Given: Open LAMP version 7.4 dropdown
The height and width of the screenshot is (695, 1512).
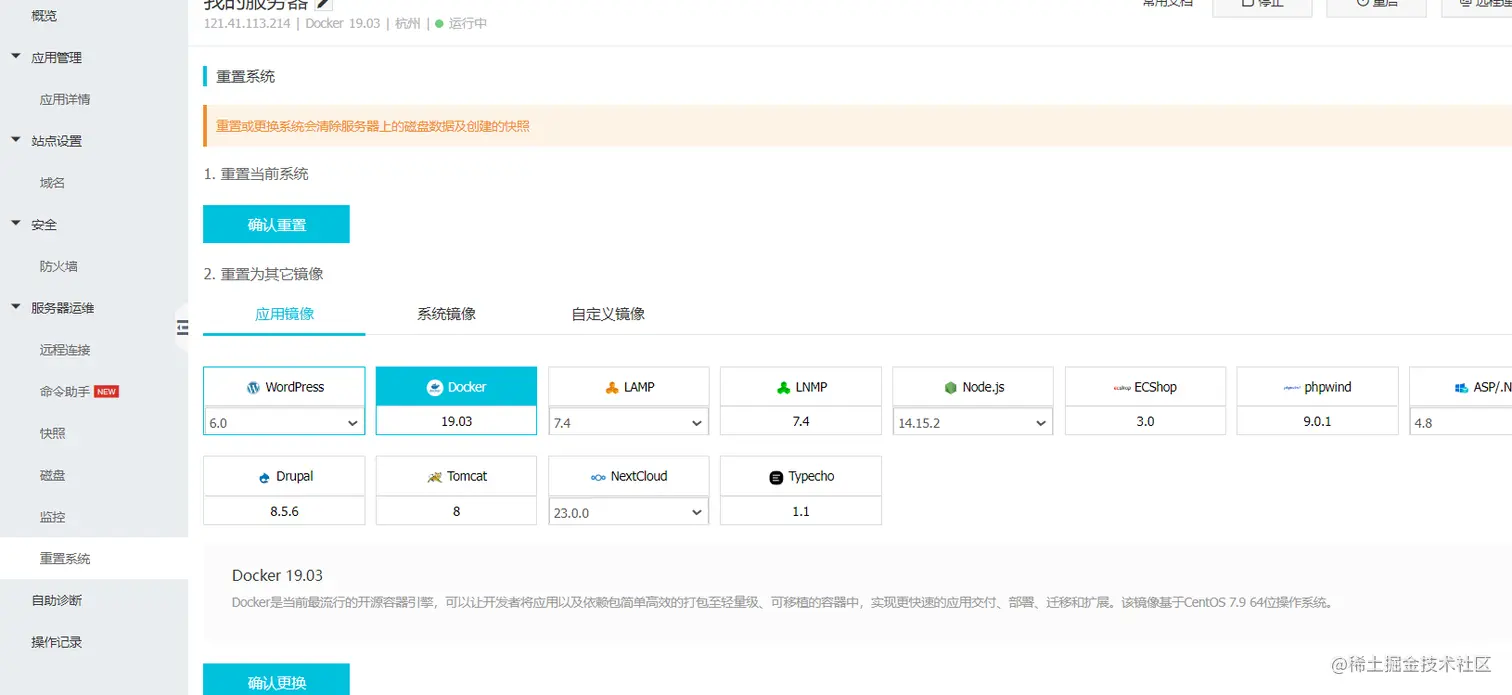Looking at the screenshot, I should pos(629,423).
